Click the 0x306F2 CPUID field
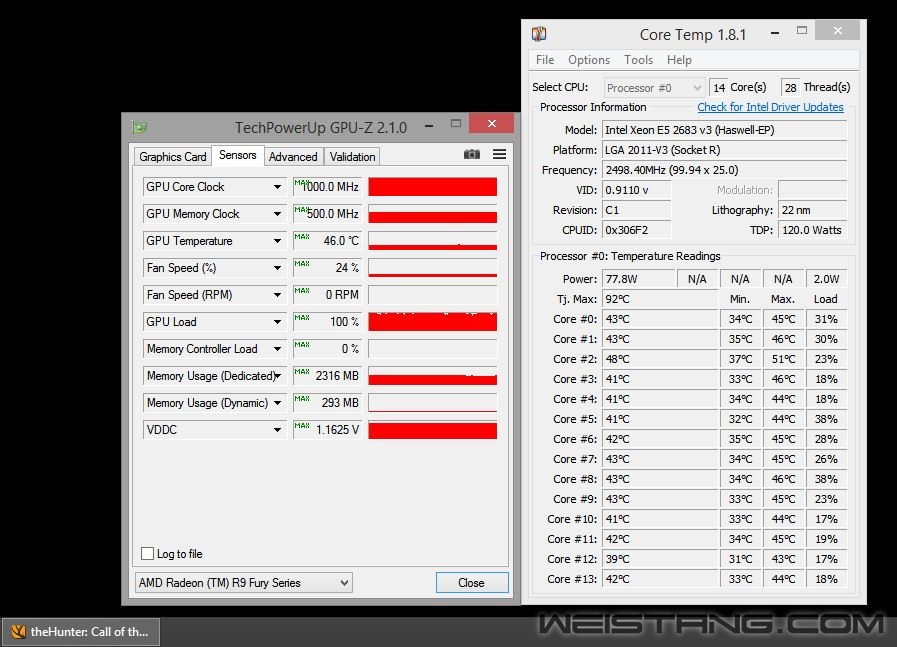Screen dimensions: 897x647 (637, 230)
